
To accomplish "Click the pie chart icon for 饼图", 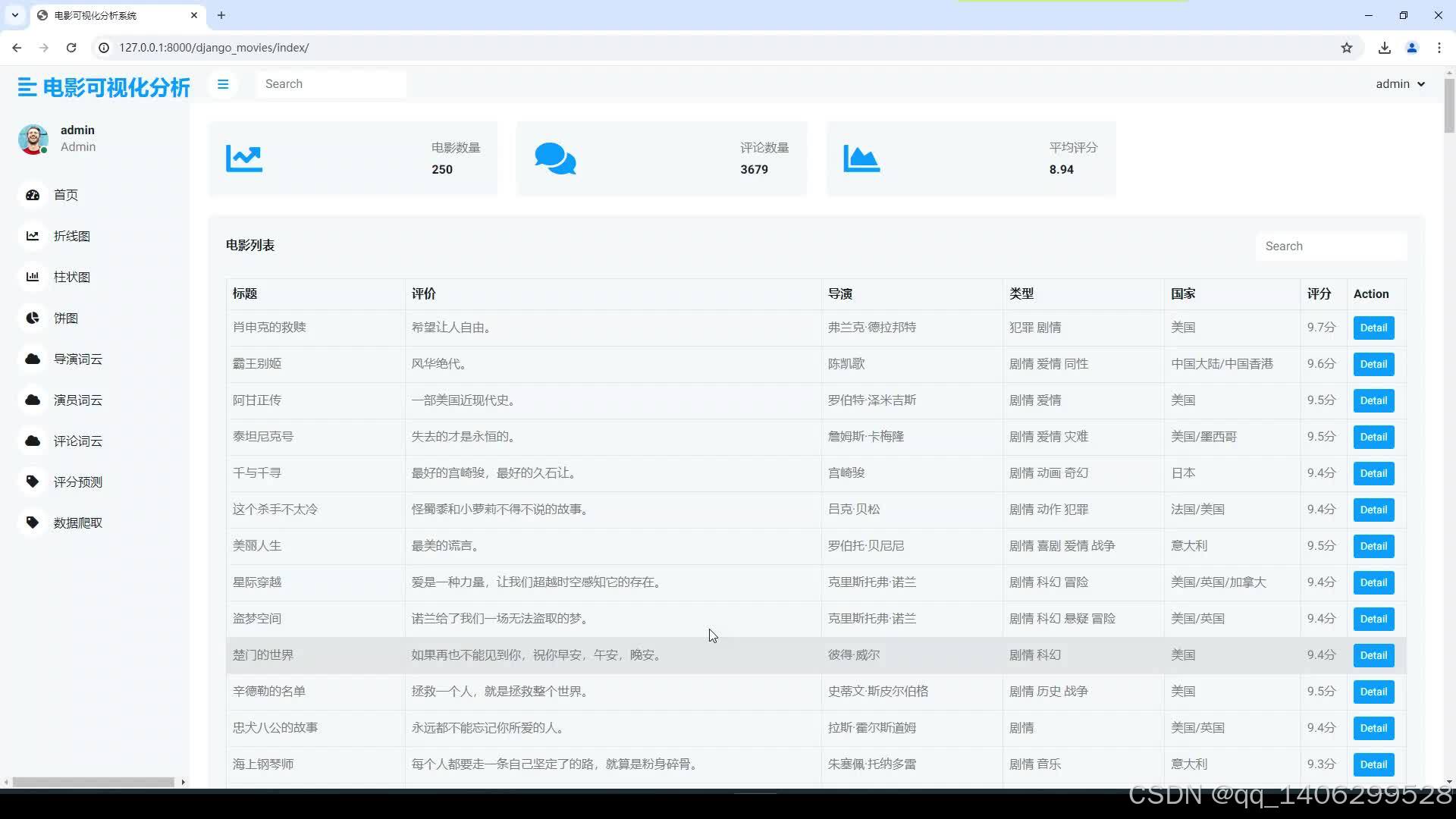I will [33, 318].
